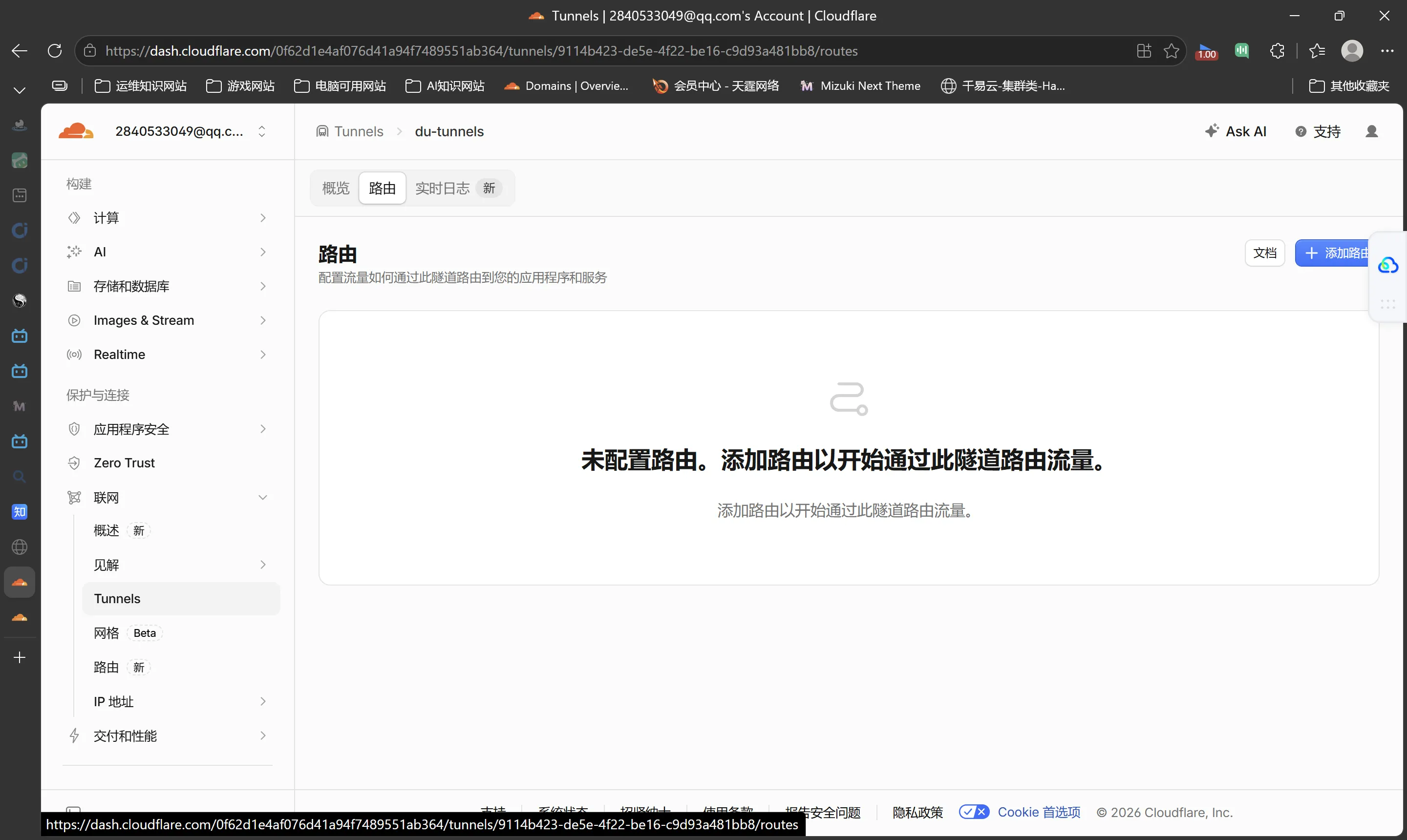Open the 支持 help link

(x=1318, y=131)
